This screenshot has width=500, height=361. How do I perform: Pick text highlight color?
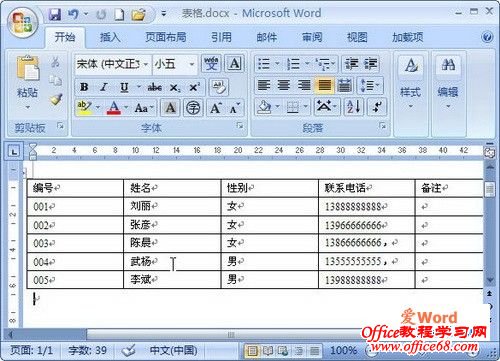[x=84, y=108]
